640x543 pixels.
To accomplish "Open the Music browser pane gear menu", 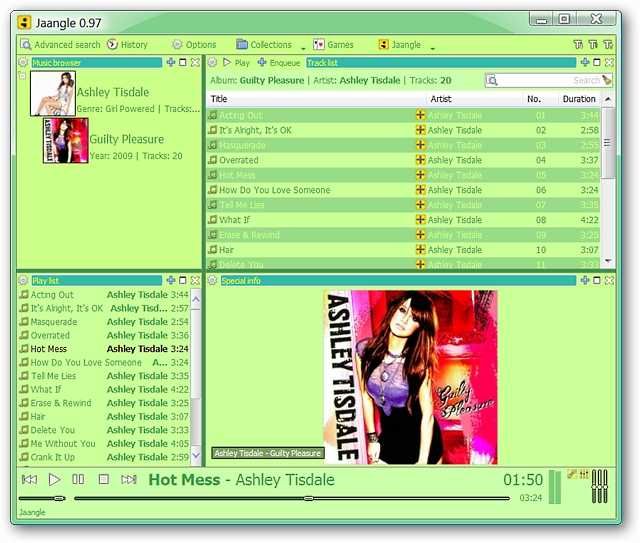I will (23, 62).
